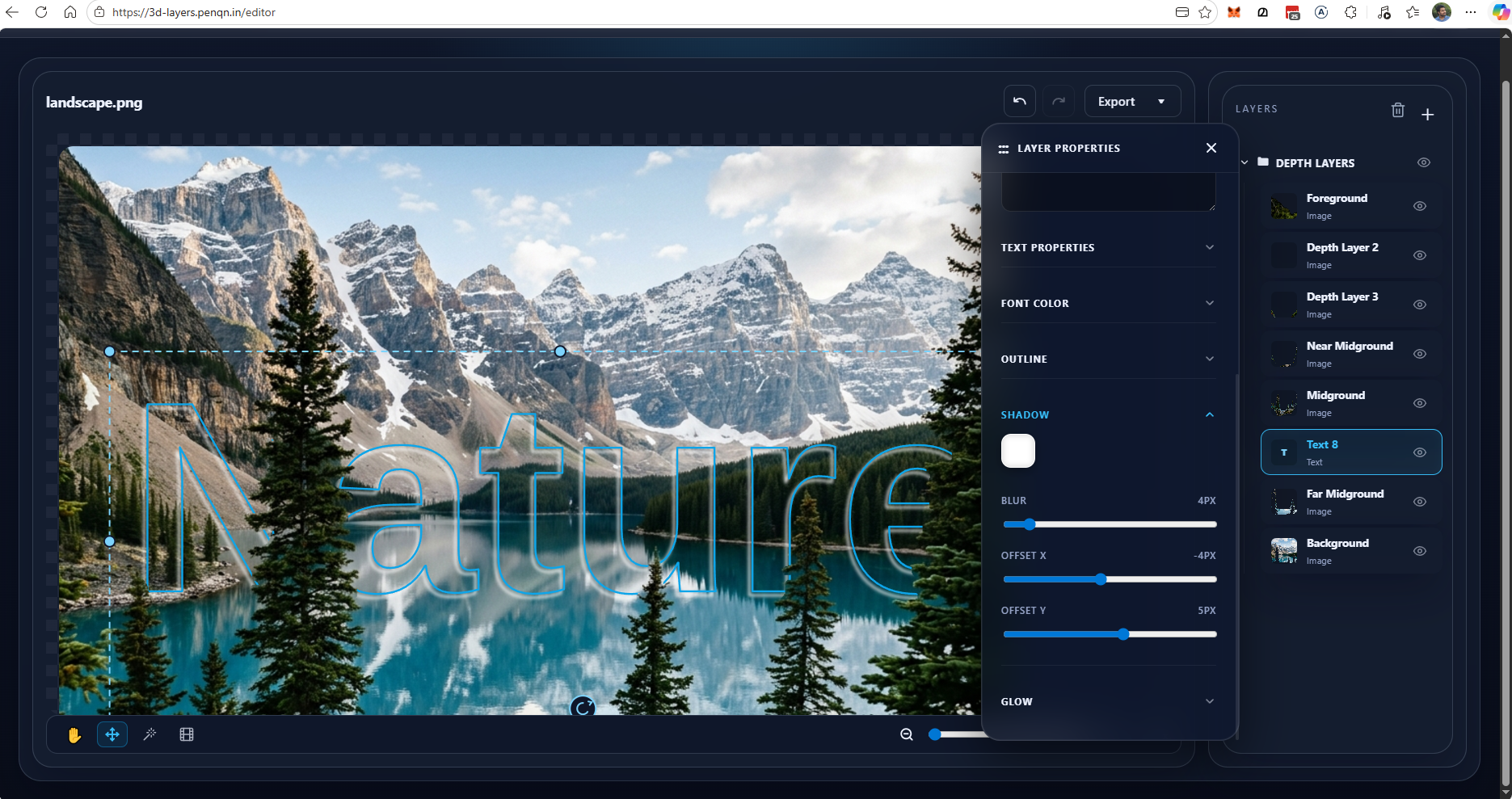The image size is (1512, 799).
Task: Select the Move tool
Action: click(112, 734)
